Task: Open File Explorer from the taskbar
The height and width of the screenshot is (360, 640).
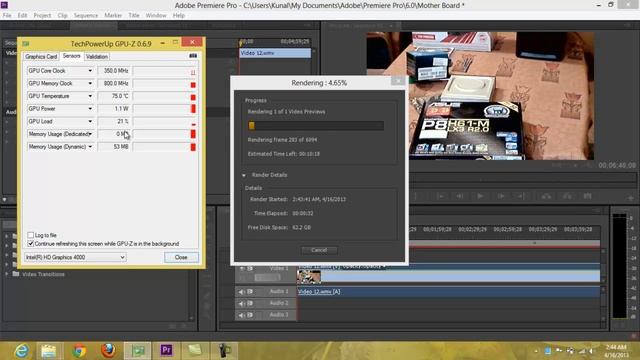Action: pyautogui.click(x=49, y=351)
